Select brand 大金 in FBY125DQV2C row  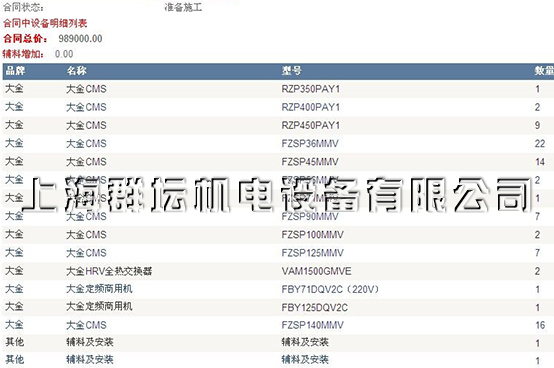click(14, 307)
